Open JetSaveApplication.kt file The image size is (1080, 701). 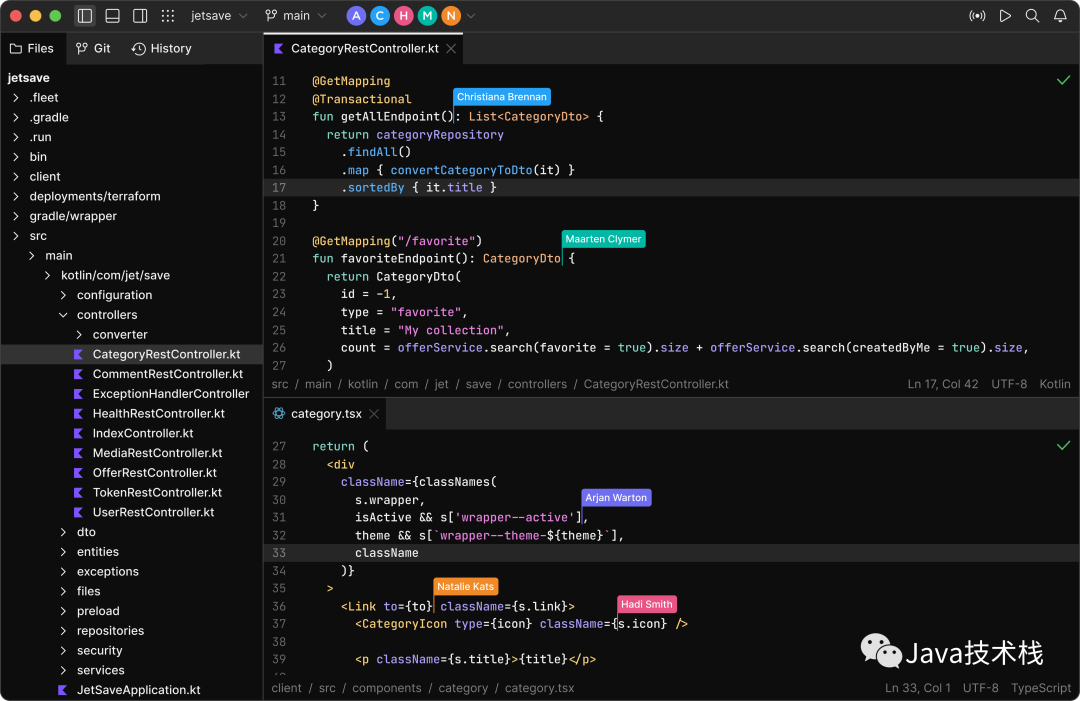tap(138, 690)
